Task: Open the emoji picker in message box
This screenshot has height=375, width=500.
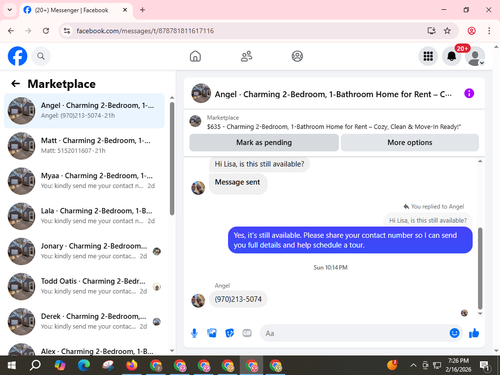Action: tap(454, 333)
